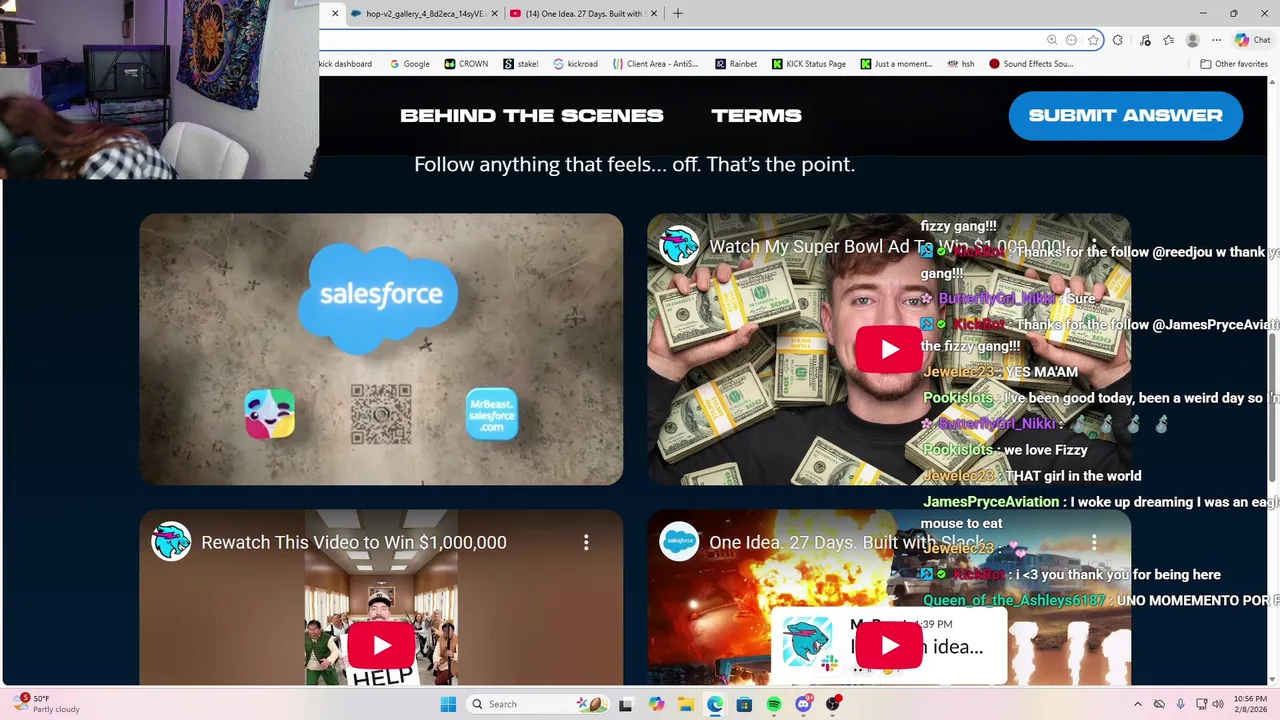Click the MrBeast.salesforce.com tile
1280x720 pixels.
[492, 414]
